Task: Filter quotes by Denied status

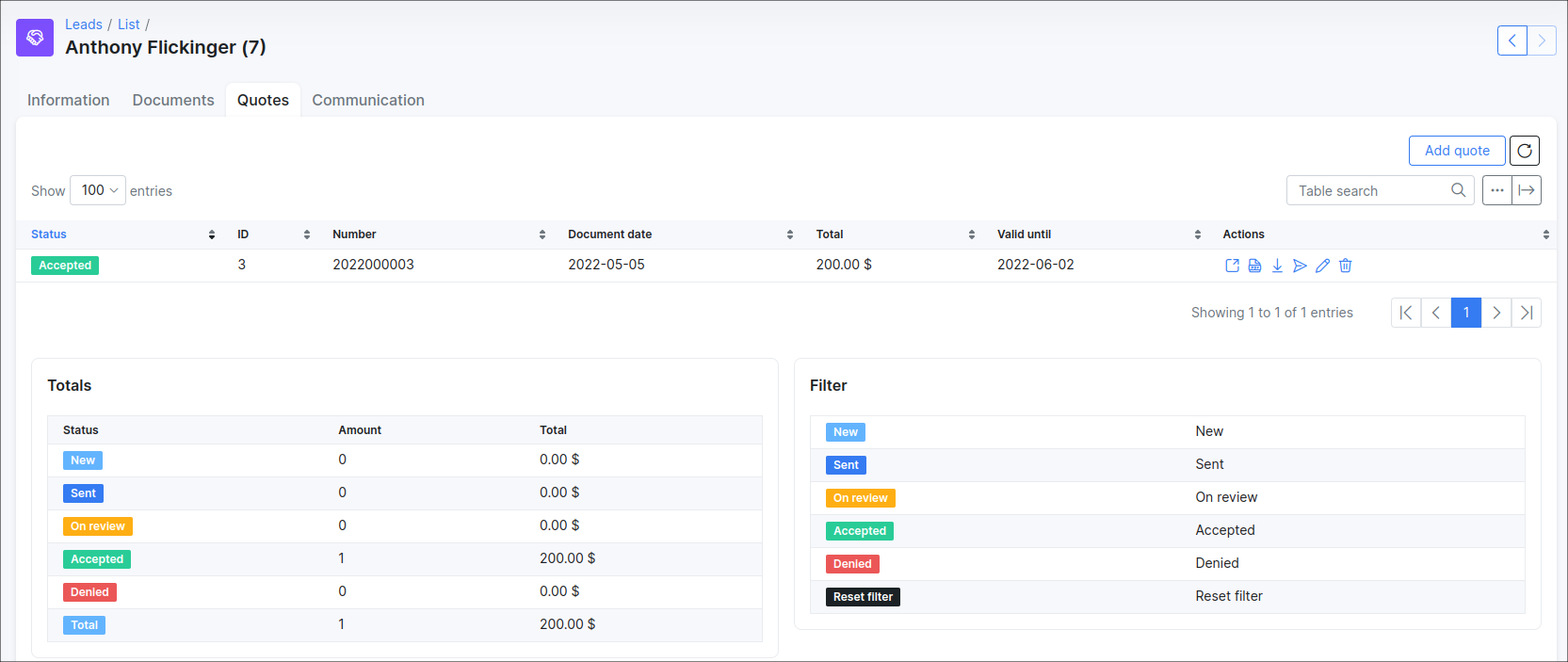Action: [852, 564]
